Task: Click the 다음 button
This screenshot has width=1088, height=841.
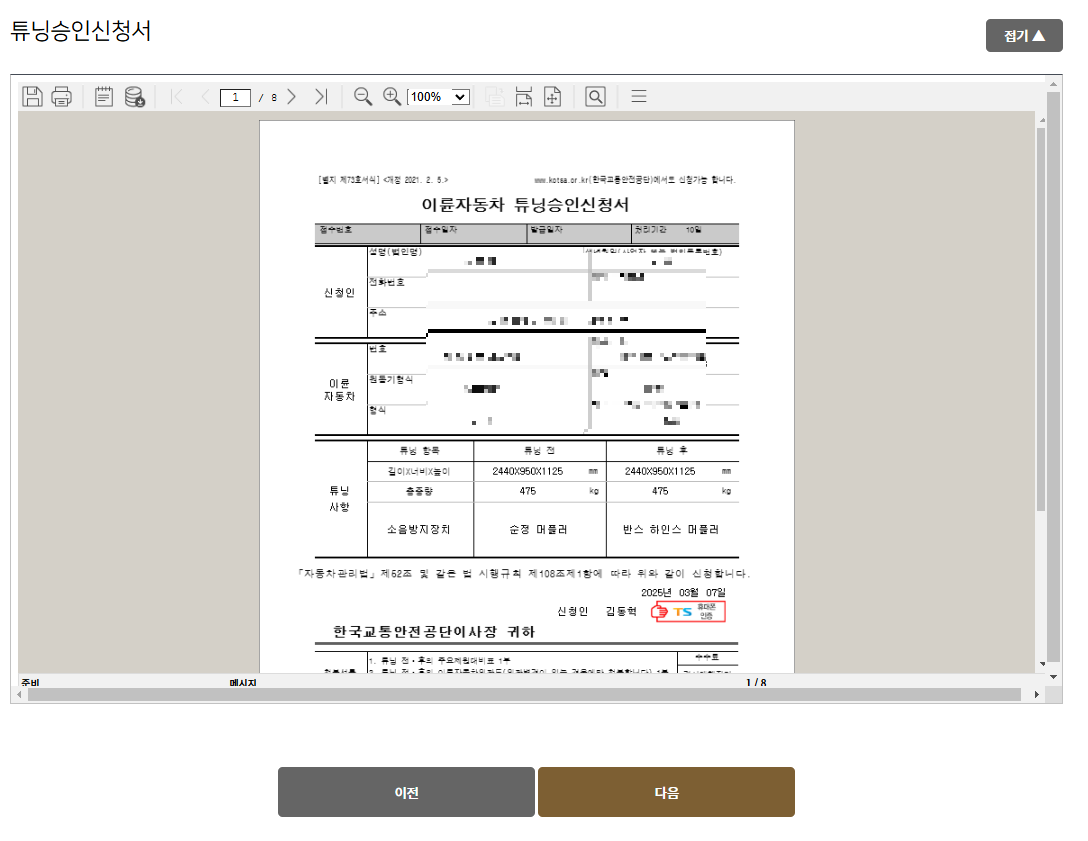Action: [666, 792]
